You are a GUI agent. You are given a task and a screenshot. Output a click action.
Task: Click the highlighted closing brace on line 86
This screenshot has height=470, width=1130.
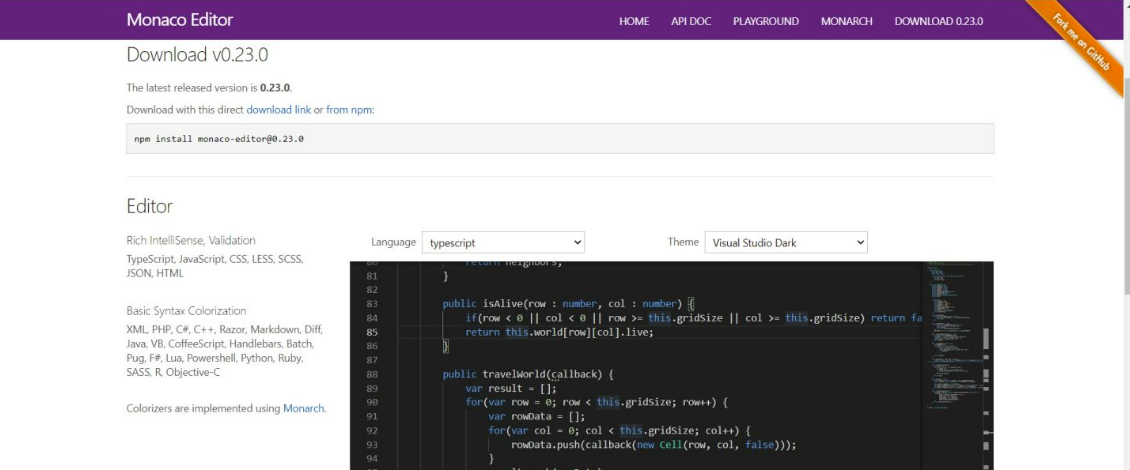(447, 346)
